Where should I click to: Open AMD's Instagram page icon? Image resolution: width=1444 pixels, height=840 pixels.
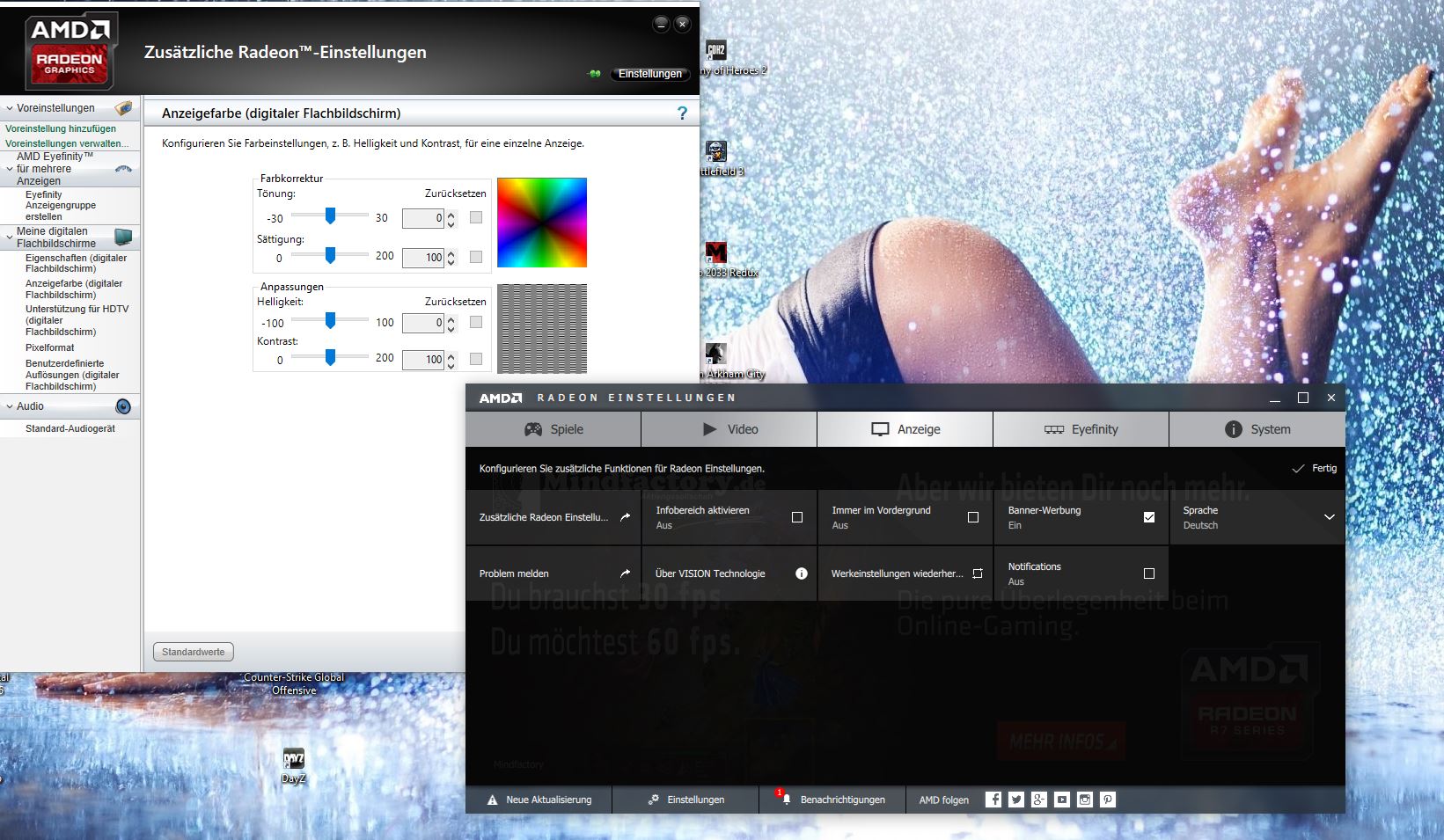pyautogui.click(x=1085, y=800)
